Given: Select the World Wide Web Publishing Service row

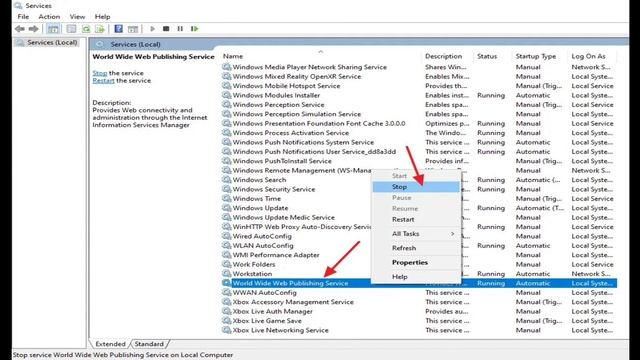Looking at the screenshot, I should click(x=419, y=283).
